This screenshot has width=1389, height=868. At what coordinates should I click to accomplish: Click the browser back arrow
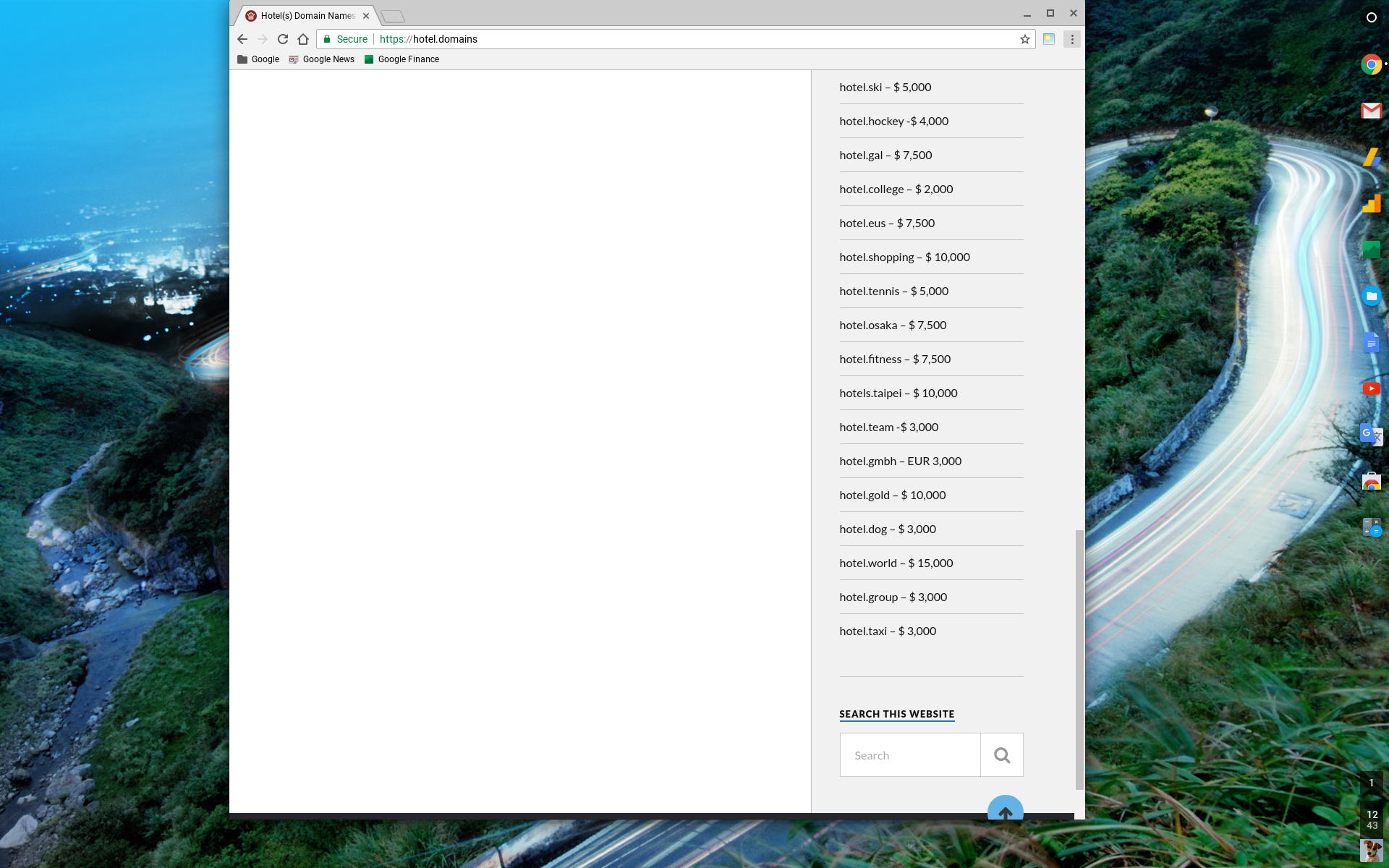pos(242,39)
